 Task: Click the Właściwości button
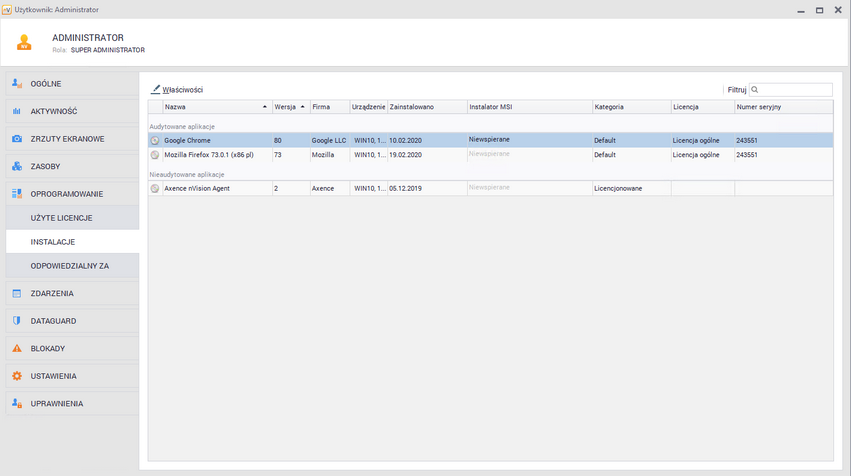177,90
